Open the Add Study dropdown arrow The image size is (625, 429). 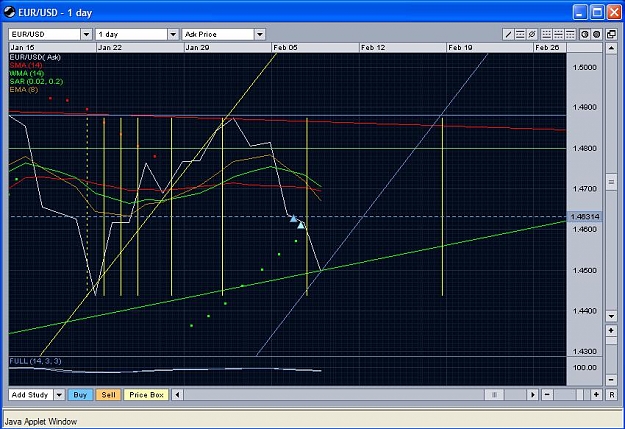point(59,395)
